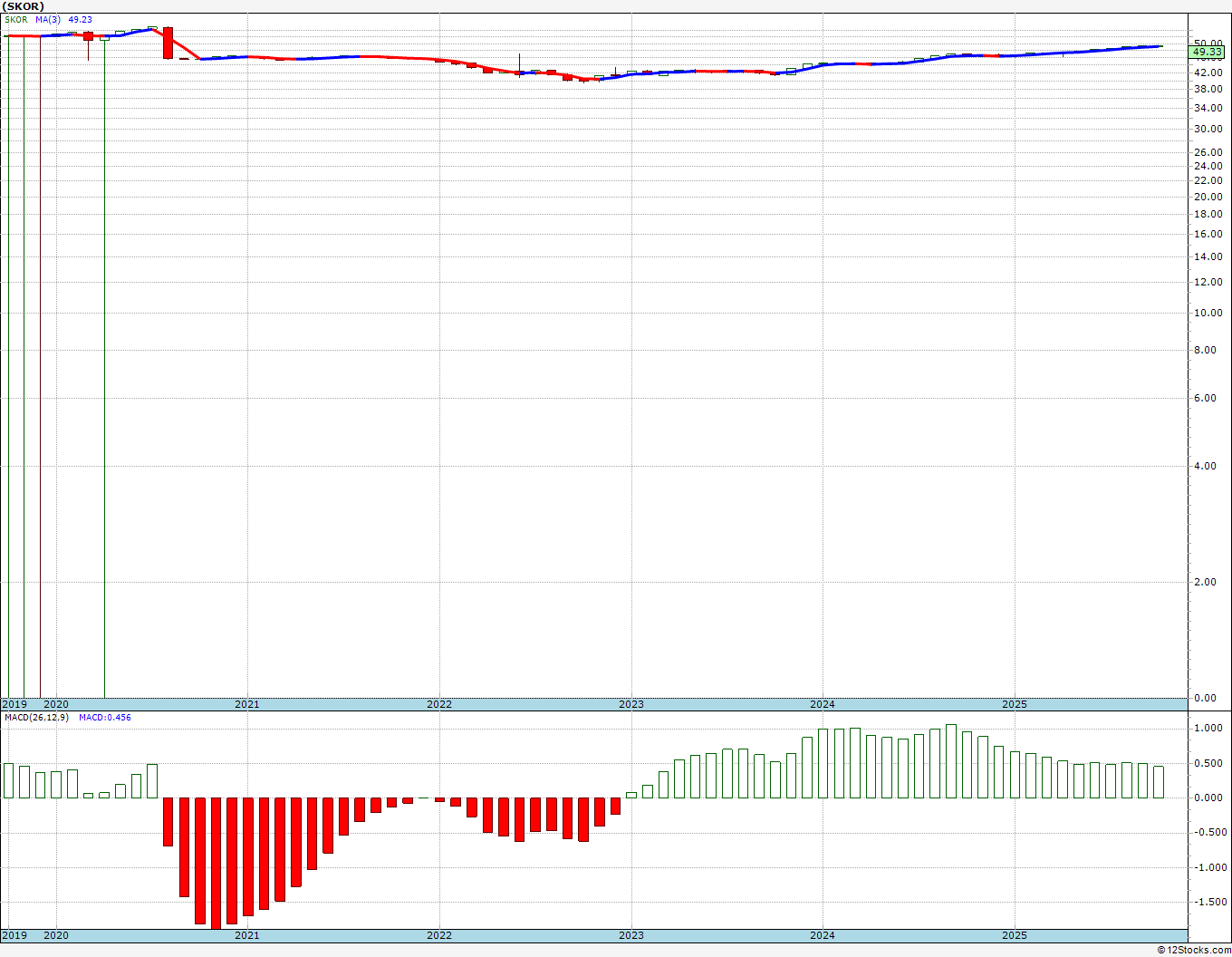Select the green SKOR legend label
This screenshot has height=957, width=1232.
coord(16,20)
